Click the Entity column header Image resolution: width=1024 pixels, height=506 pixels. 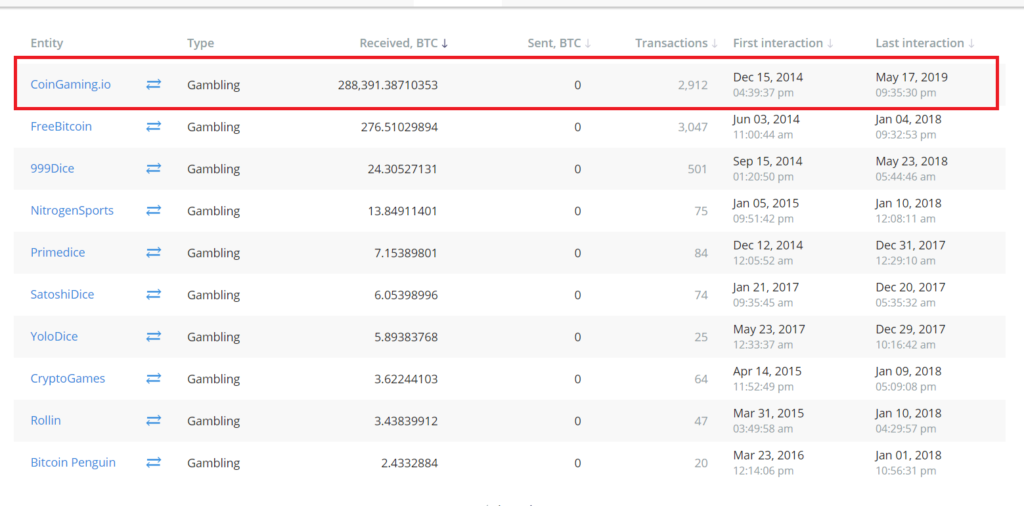[47, 43]
